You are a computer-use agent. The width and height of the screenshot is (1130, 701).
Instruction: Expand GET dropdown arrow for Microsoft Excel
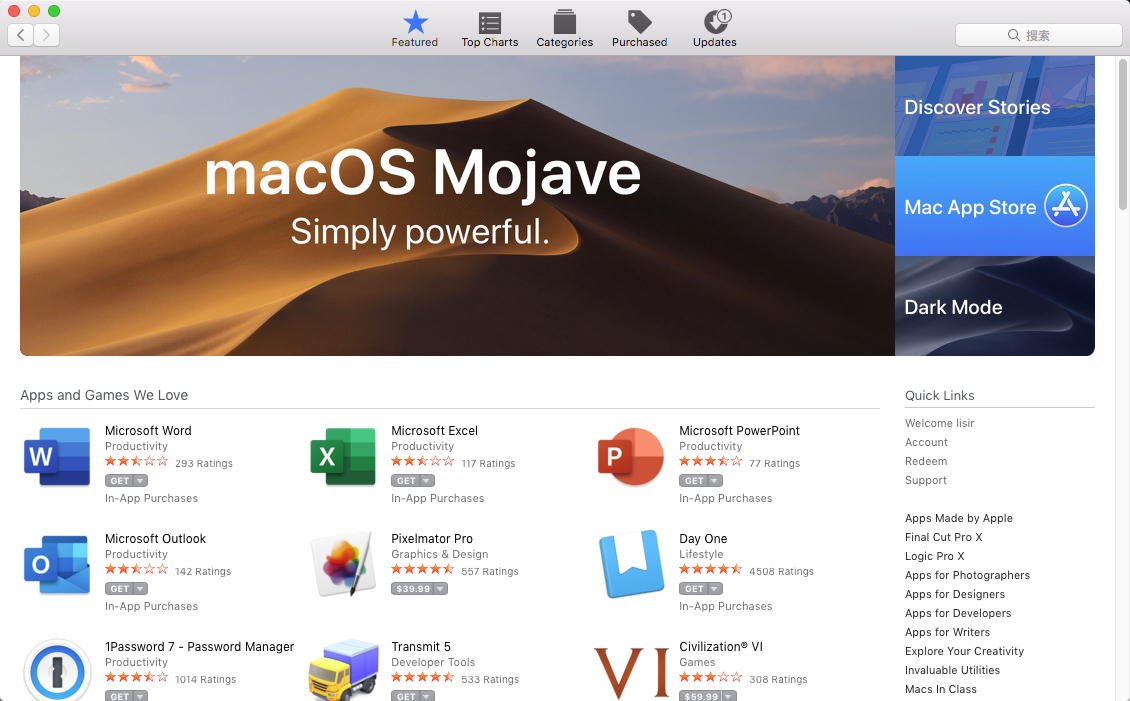point(427,481)
